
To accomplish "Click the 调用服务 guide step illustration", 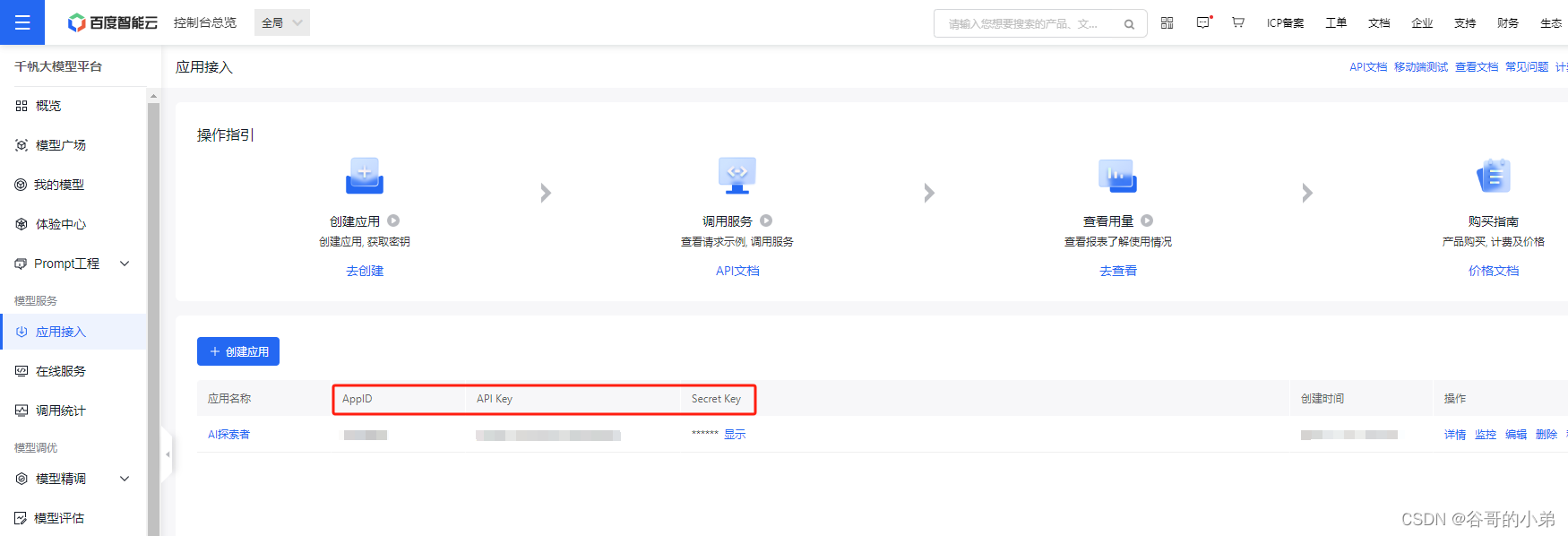I will (x=737, y=176).
